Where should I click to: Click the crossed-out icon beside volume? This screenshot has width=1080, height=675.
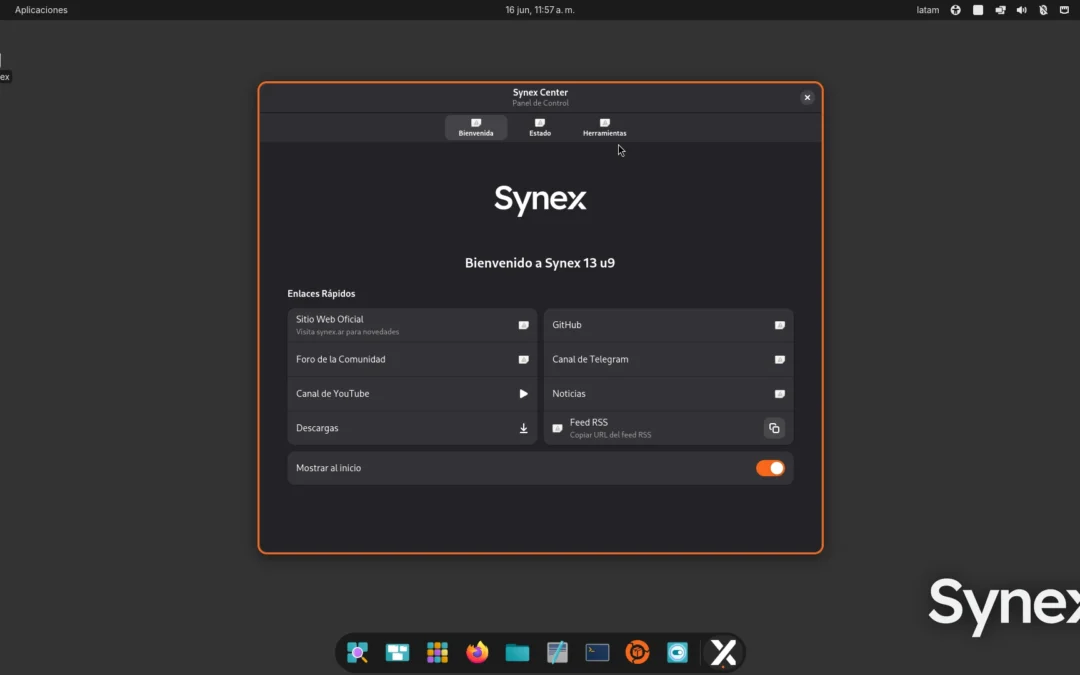pos(1043,10)
